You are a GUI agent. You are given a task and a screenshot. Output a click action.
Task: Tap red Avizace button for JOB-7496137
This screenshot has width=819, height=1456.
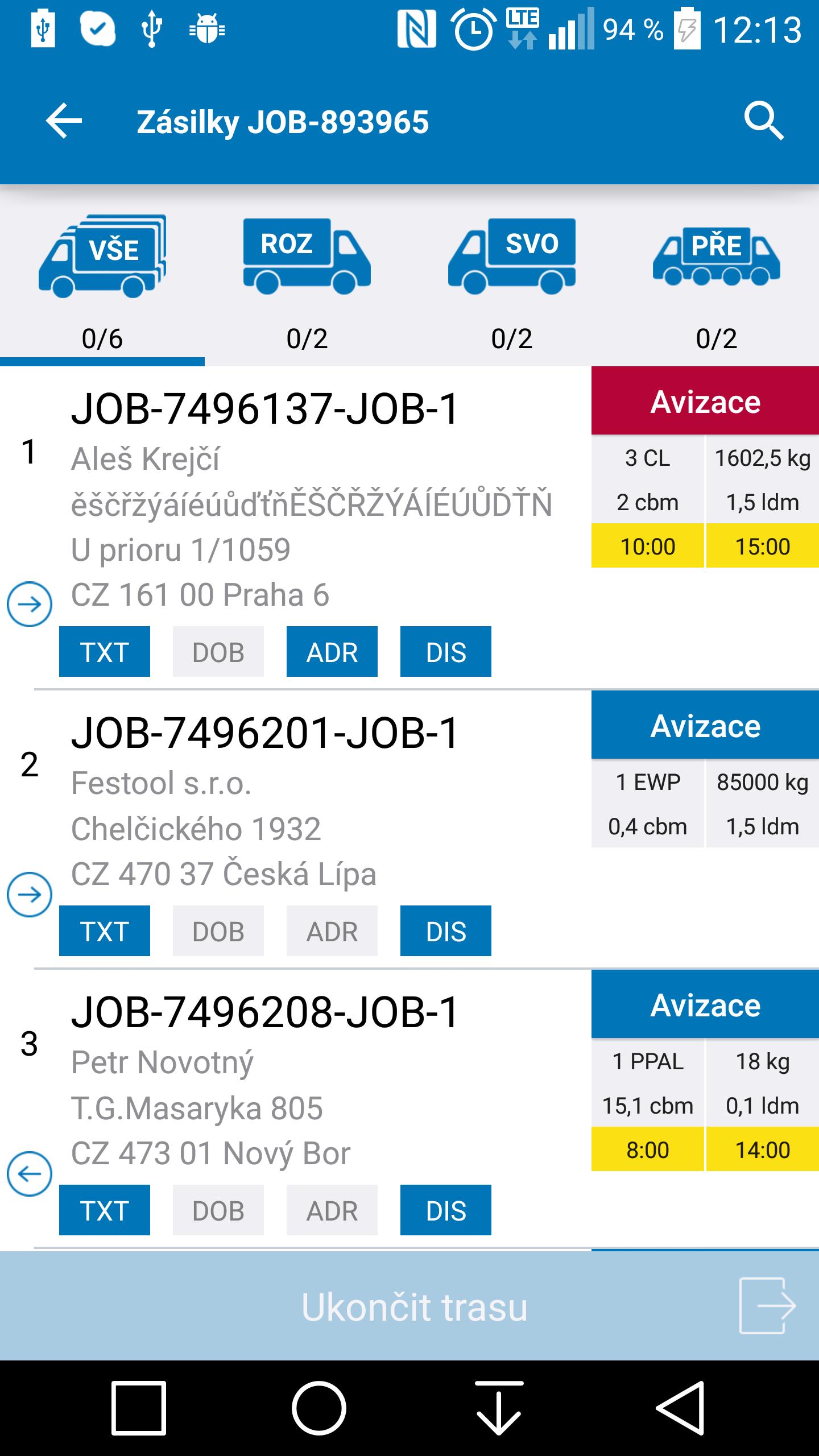[705, 401]
